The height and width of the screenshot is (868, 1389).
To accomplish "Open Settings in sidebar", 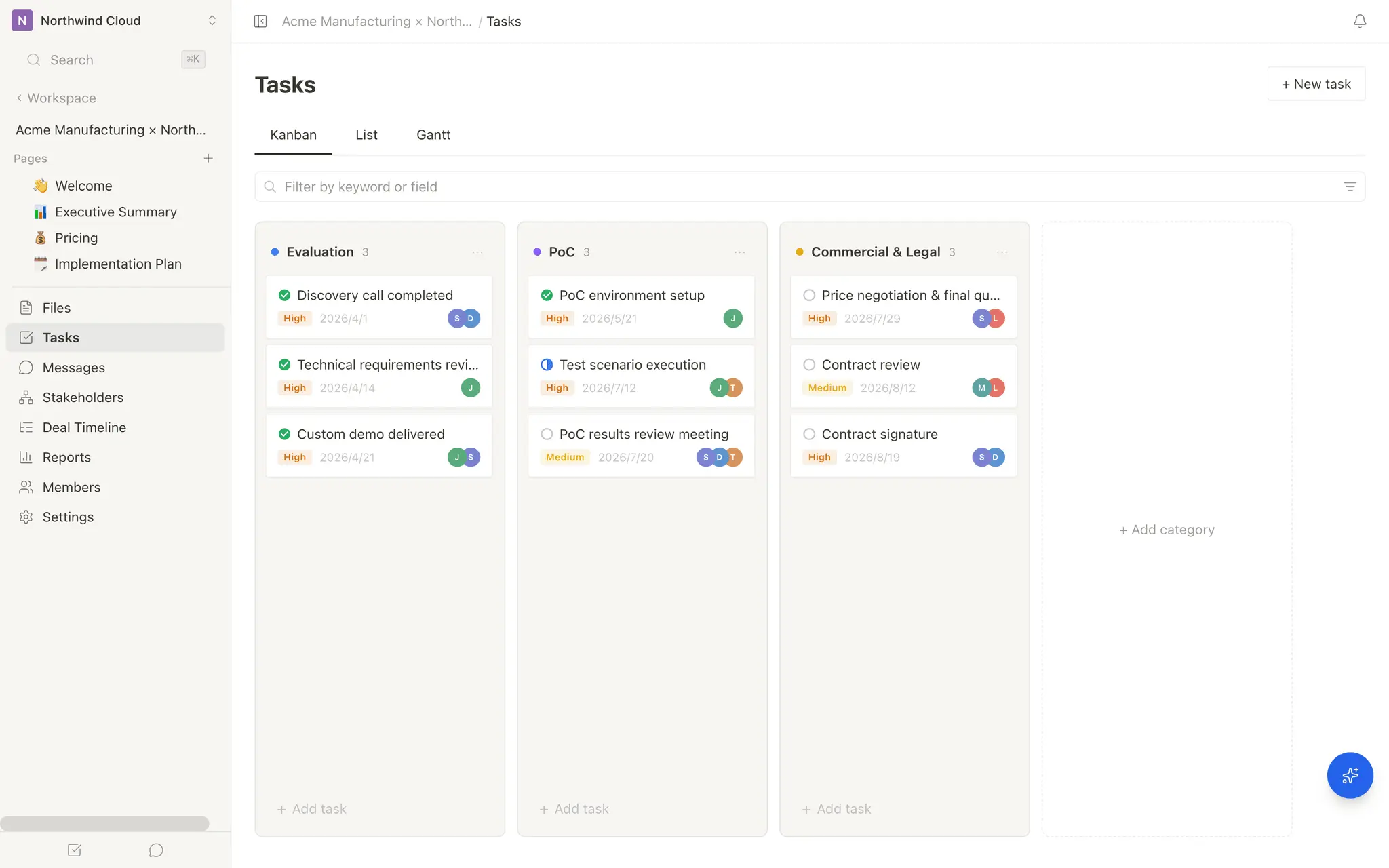I will pos(115,517).
